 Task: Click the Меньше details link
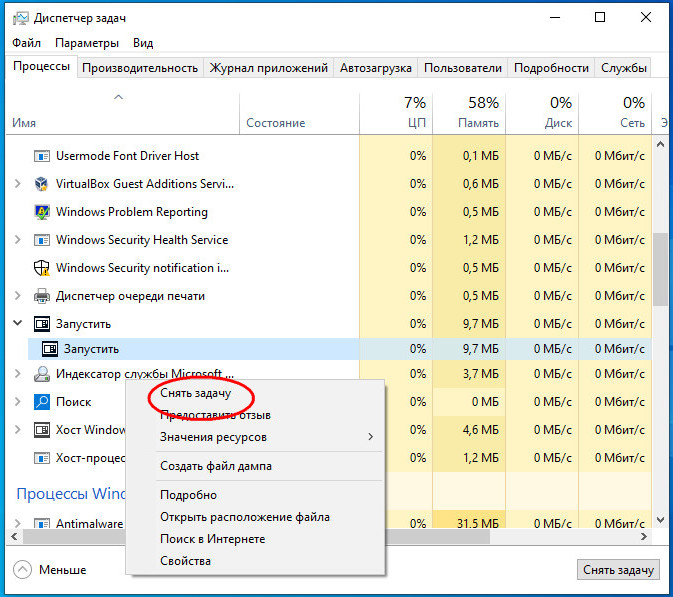click(x=63, y=570)
